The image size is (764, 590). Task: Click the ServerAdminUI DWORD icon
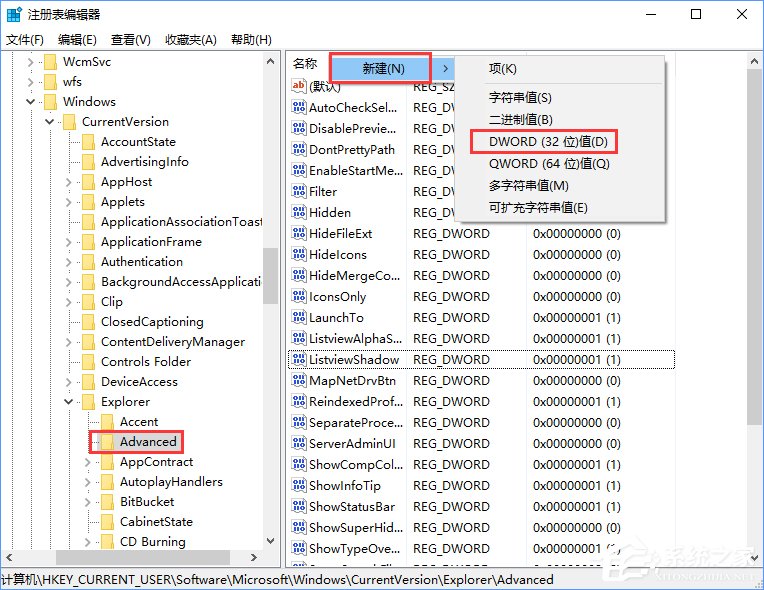[298, 443]
